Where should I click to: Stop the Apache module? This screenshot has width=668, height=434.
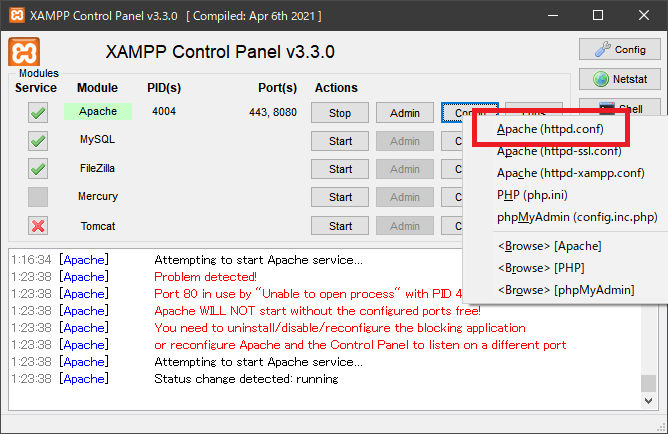pos(340,113)
